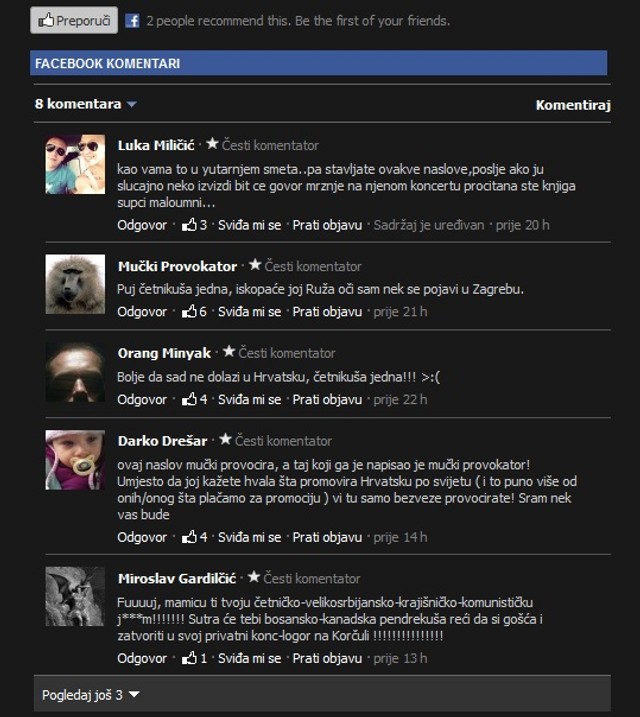Click the Facebook logo icon beside the recommendation count
Screen dimensions: 640x717
[132, 21]
